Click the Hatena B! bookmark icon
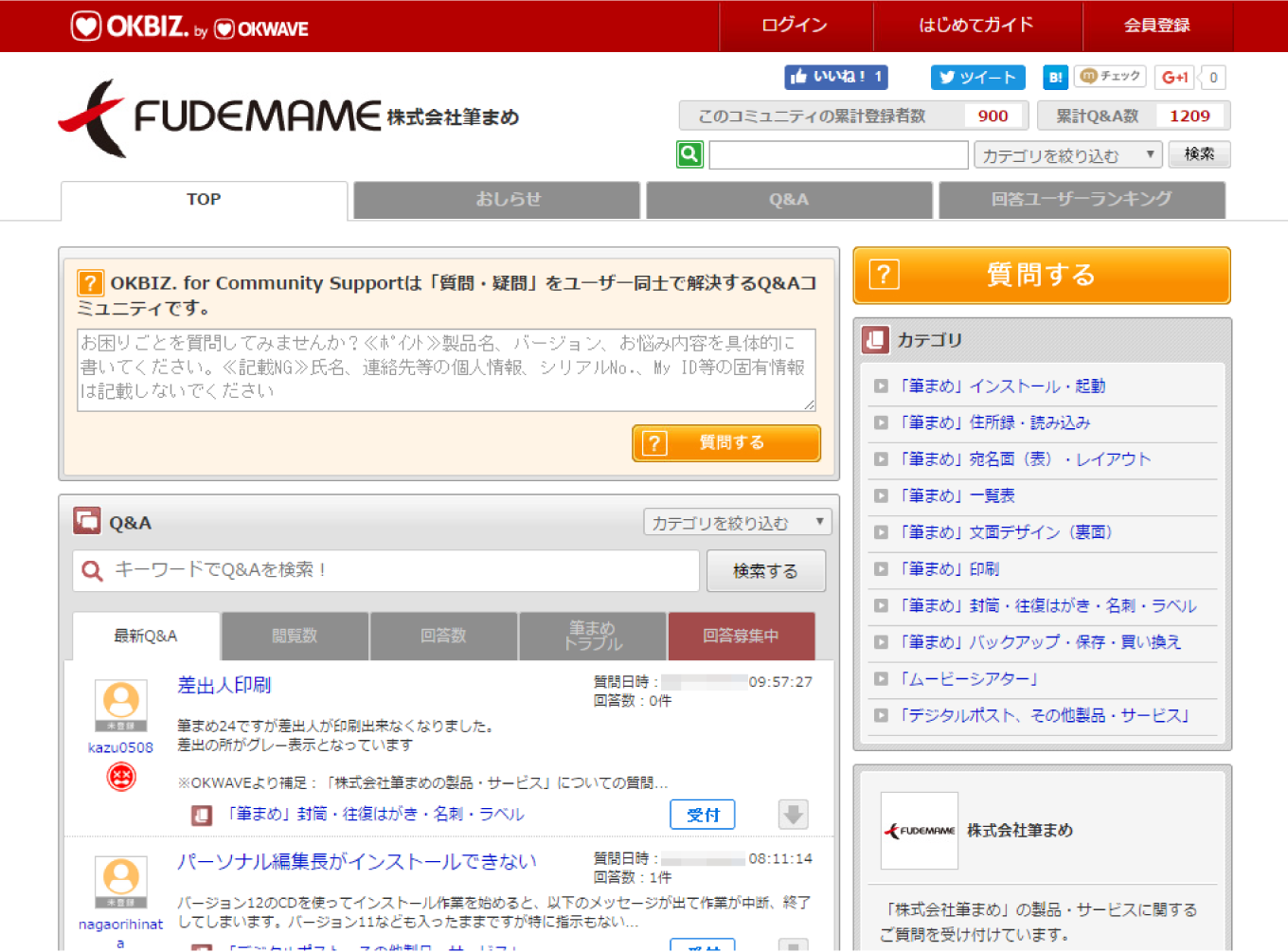 tap(1055, 77)
